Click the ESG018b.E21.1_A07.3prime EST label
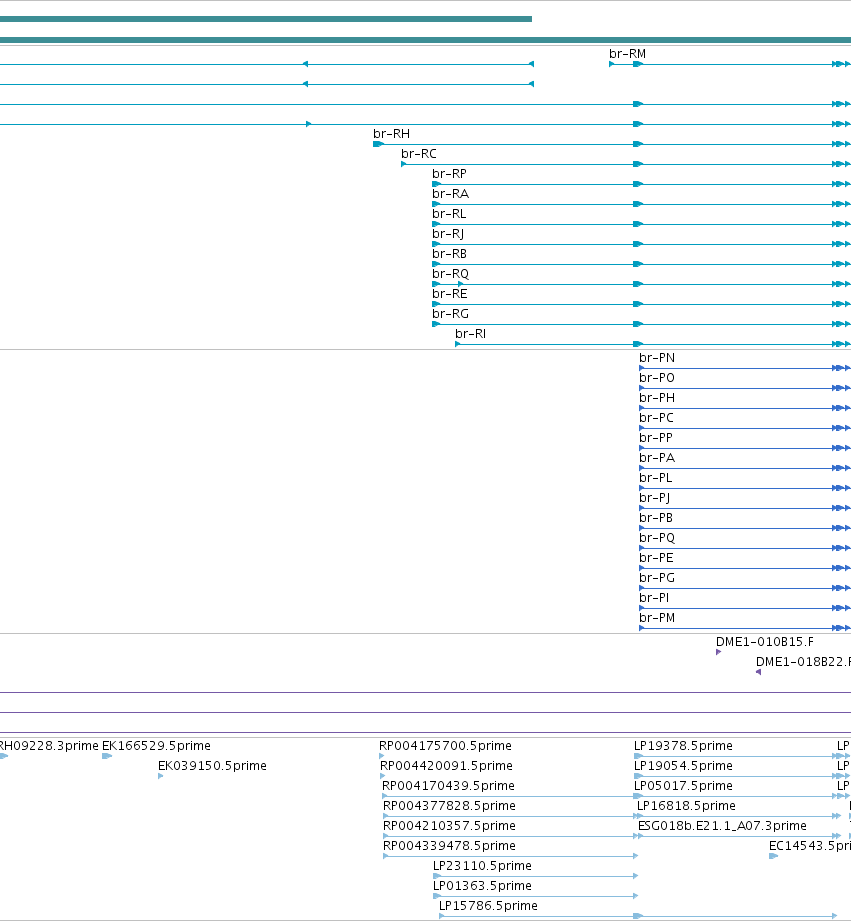This screenshot has height=921, width=851. click(722, 826)
